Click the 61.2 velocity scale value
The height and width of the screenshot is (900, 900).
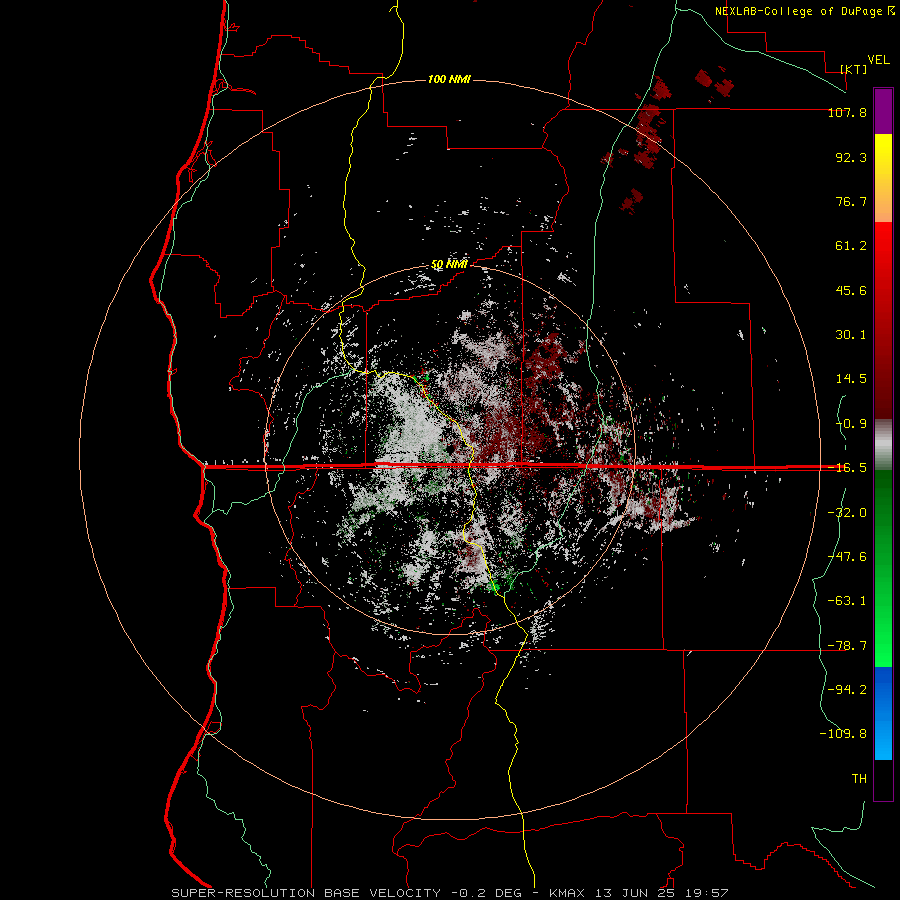click(x=851, y=246)
